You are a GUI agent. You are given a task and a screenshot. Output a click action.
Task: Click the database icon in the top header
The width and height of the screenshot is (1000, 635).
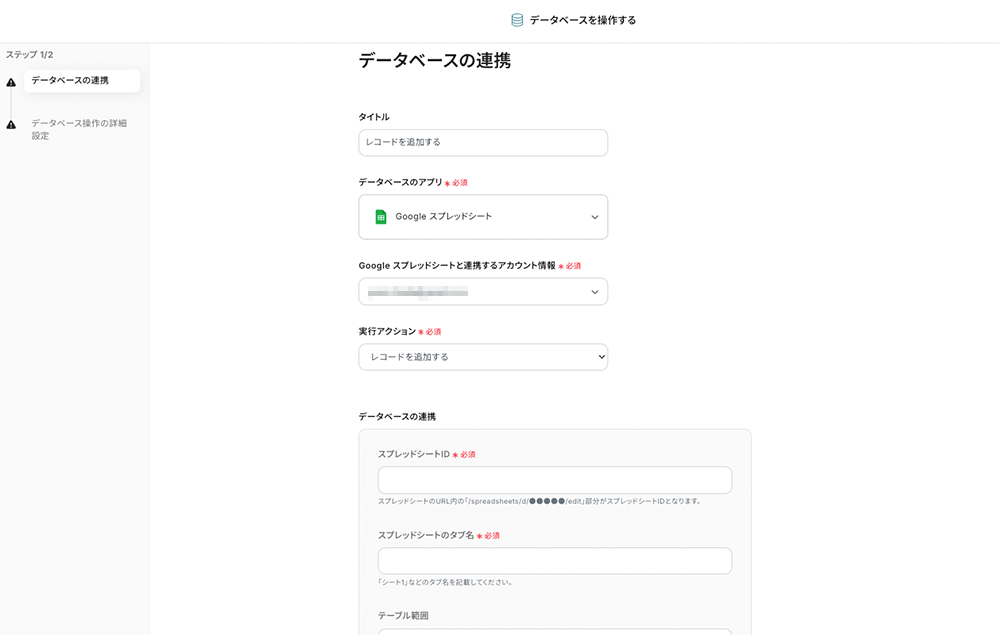tap(517, 20)
